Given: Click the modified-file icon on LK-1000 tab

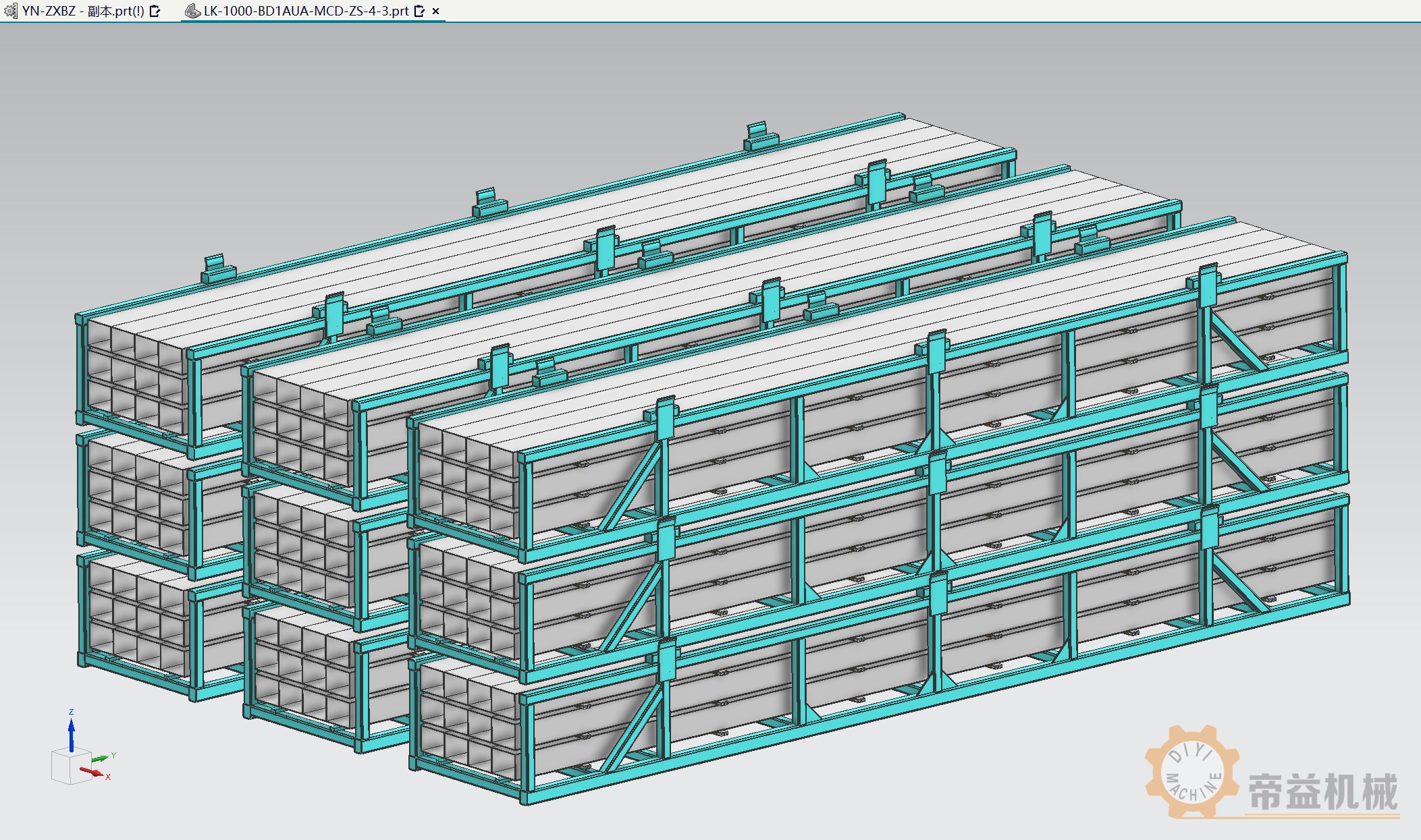Looking at the screenshot, I should click(x=419, y=11).
